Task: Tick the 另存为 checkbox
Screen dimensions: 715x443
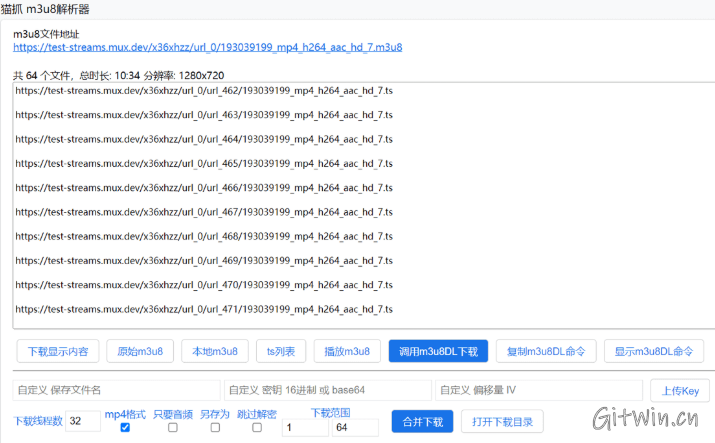Action: click(x=215, y=428)
